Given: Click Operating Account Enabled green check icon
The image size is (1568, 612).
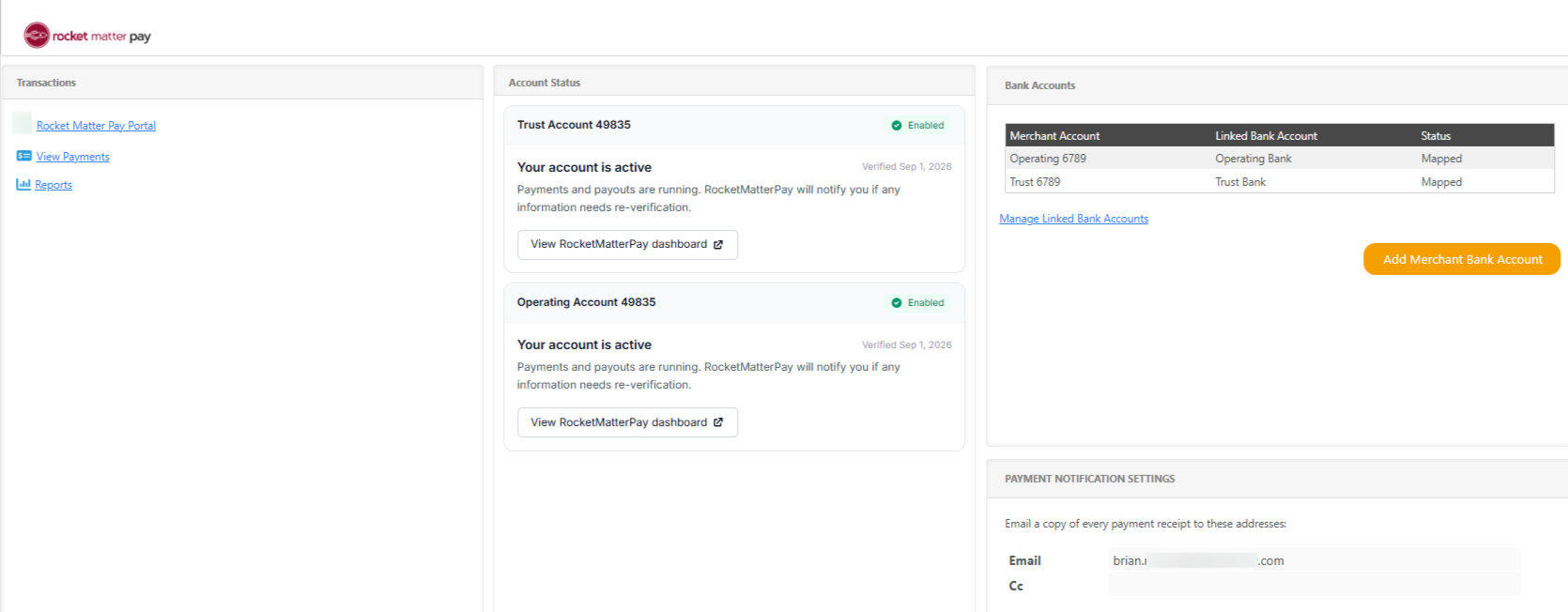Looking at the screenshot, I should click(x=897, y=302).
